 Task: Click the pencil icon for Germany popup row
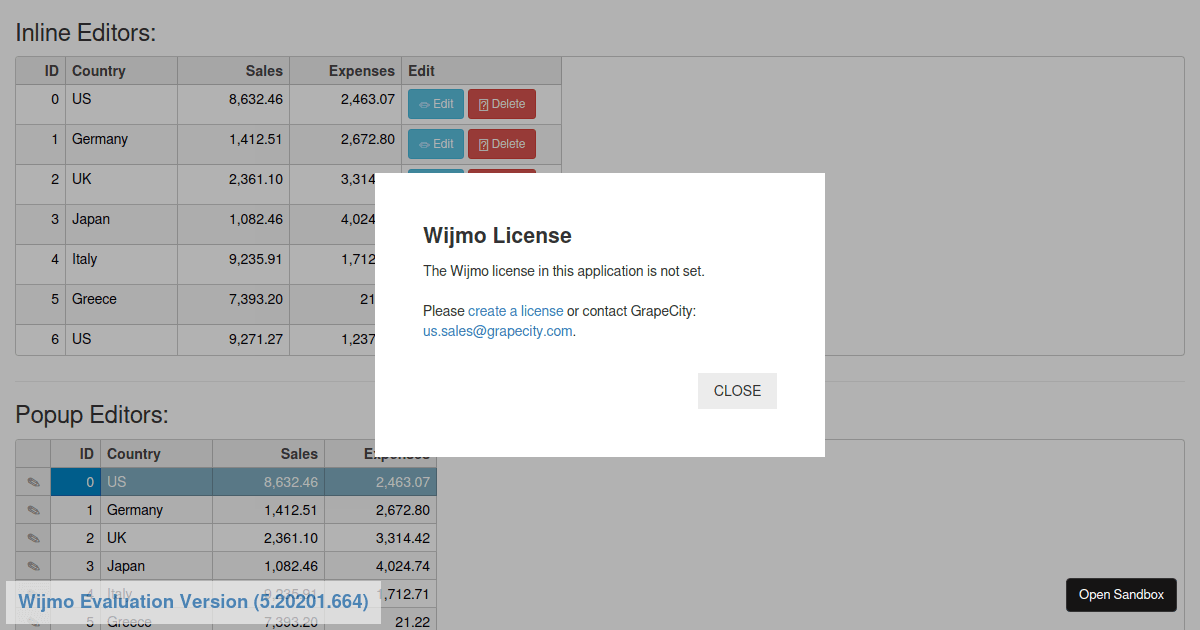click(x=33, y=510)
